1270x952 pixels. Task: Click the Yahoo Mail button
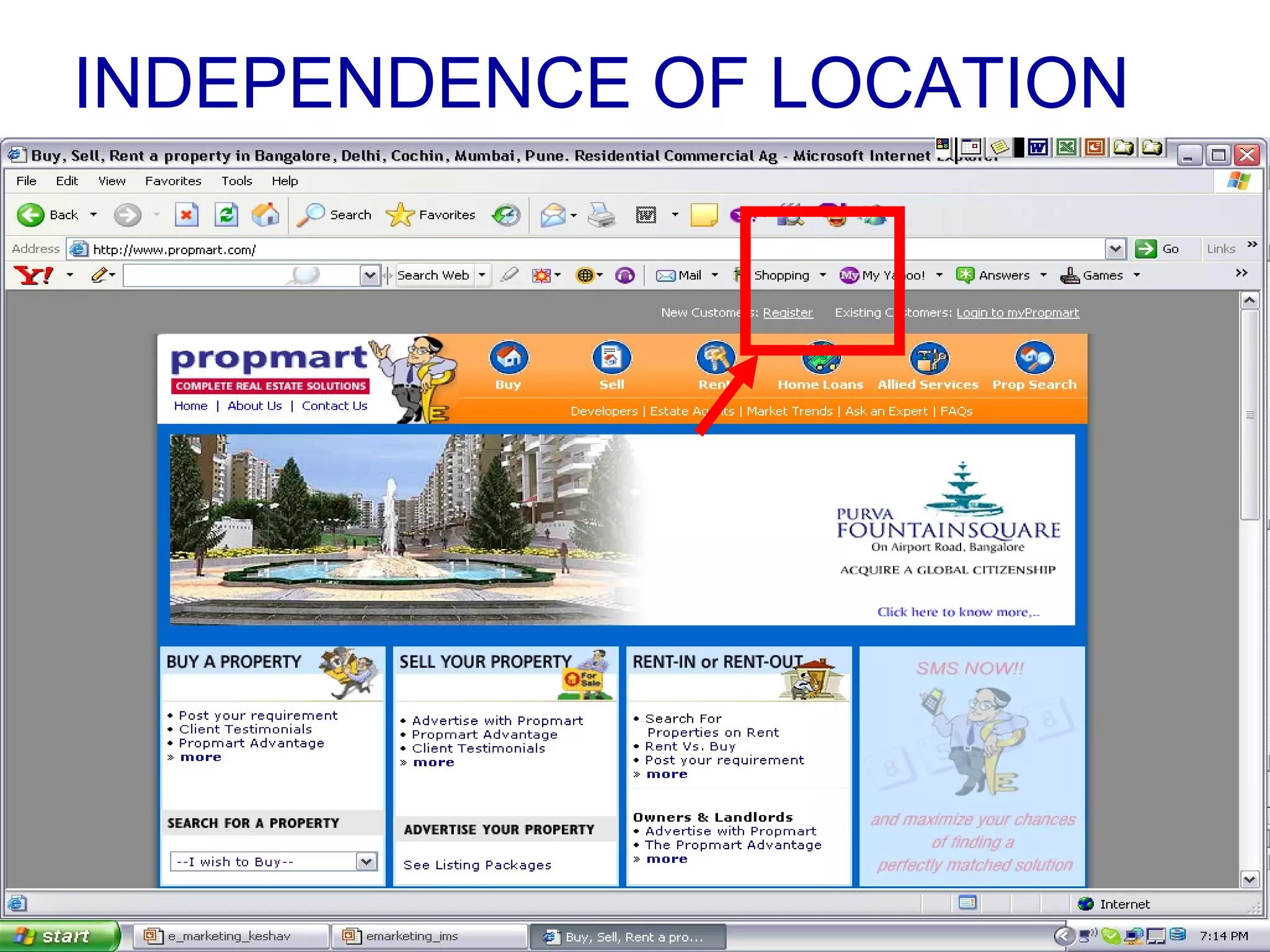[x=679, y=275]
